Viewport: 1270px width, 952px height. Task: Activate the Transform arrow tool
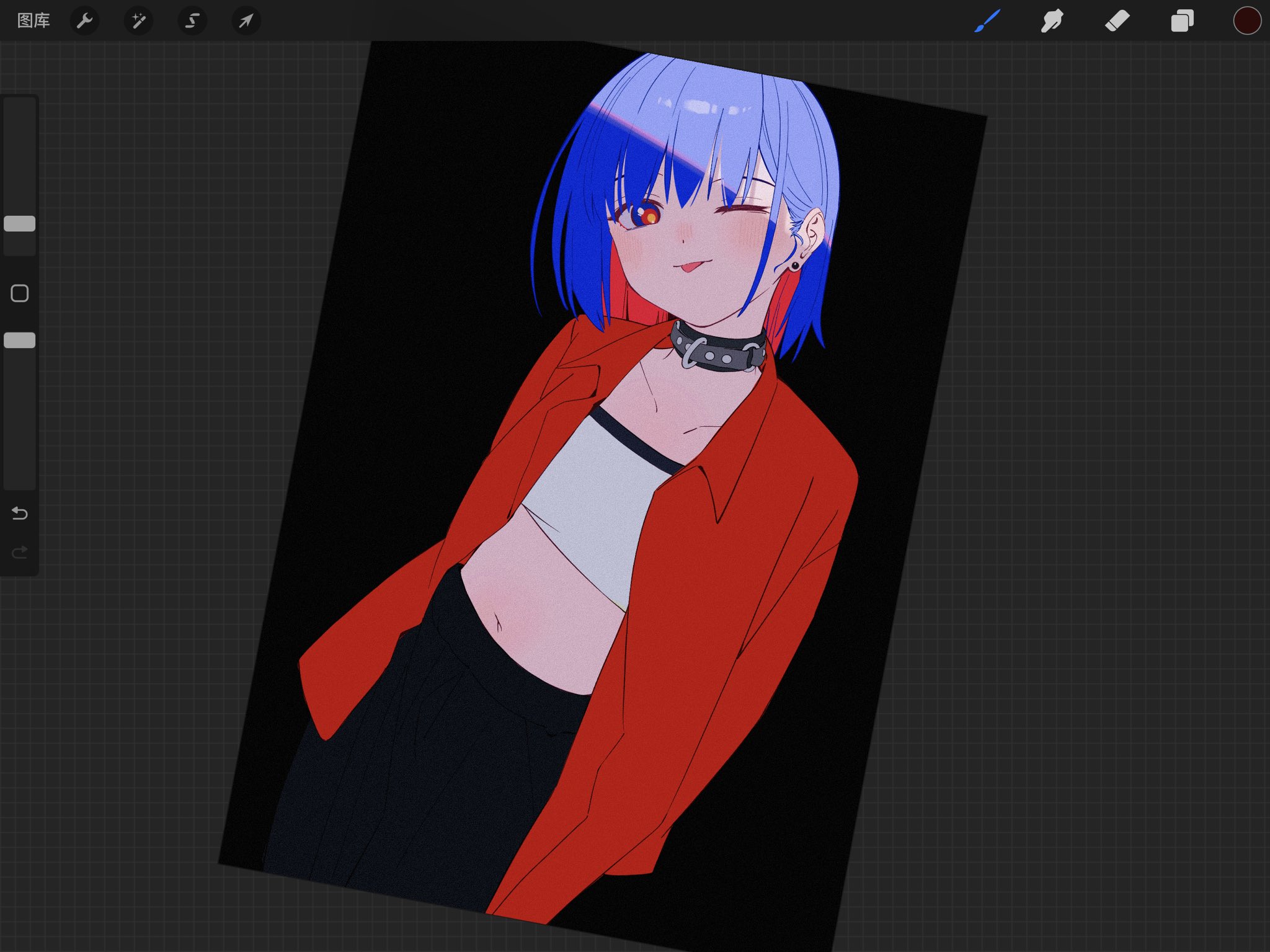(x=246, y=20)
